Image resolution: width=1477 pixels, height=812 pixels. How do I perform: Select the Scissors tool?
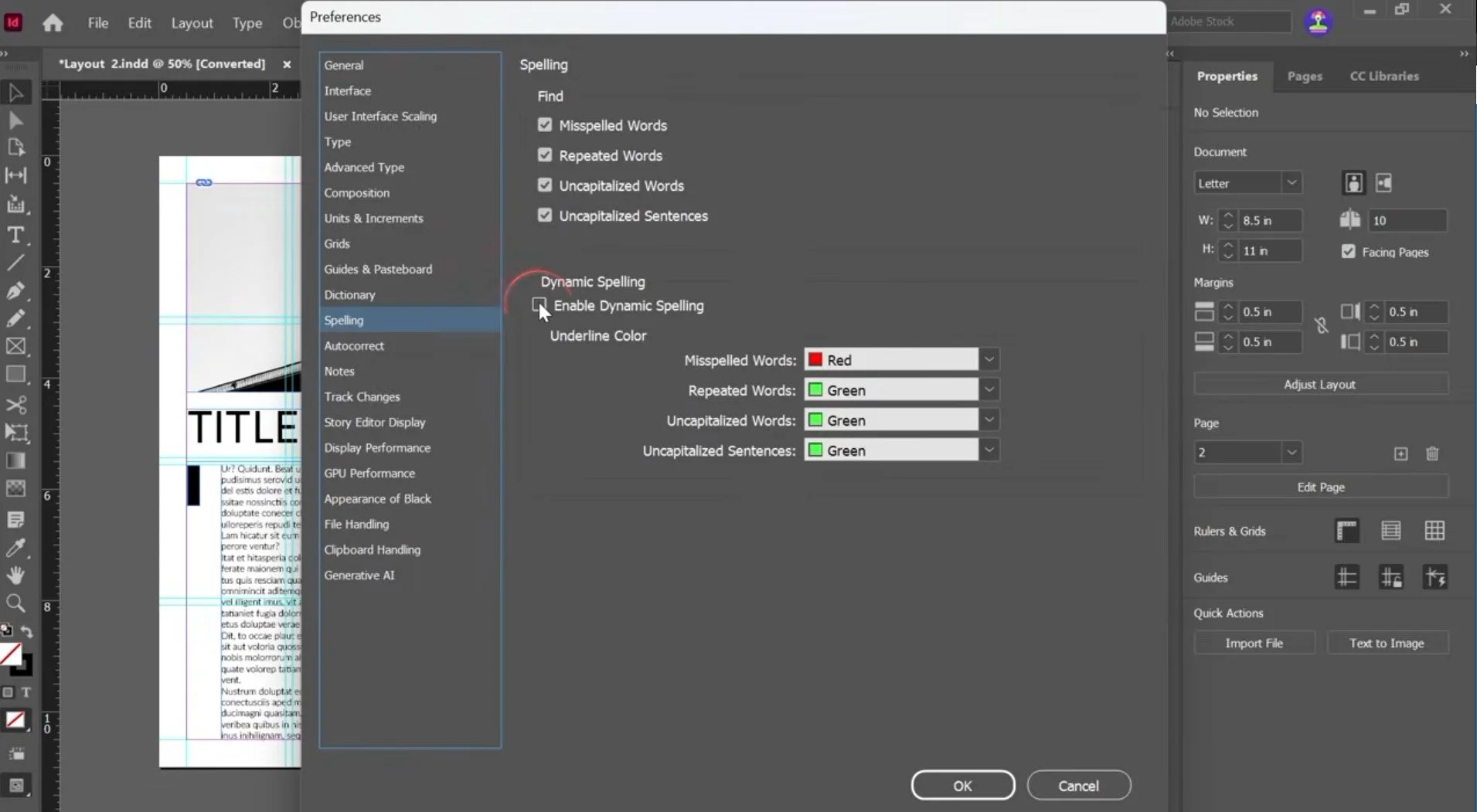pyautogui.click(x=15, y=405)
